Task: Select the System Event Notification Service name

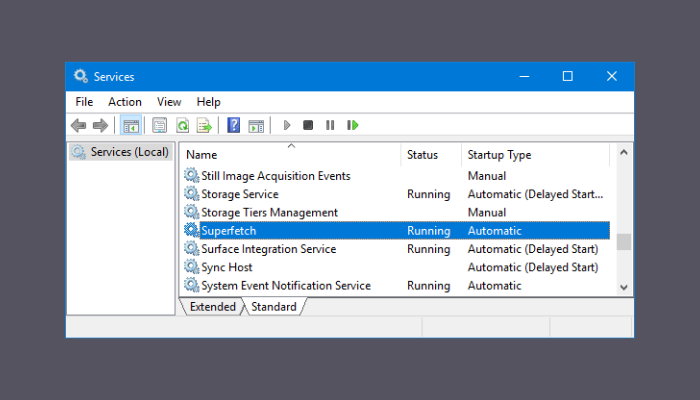Action: coord(286,286)
